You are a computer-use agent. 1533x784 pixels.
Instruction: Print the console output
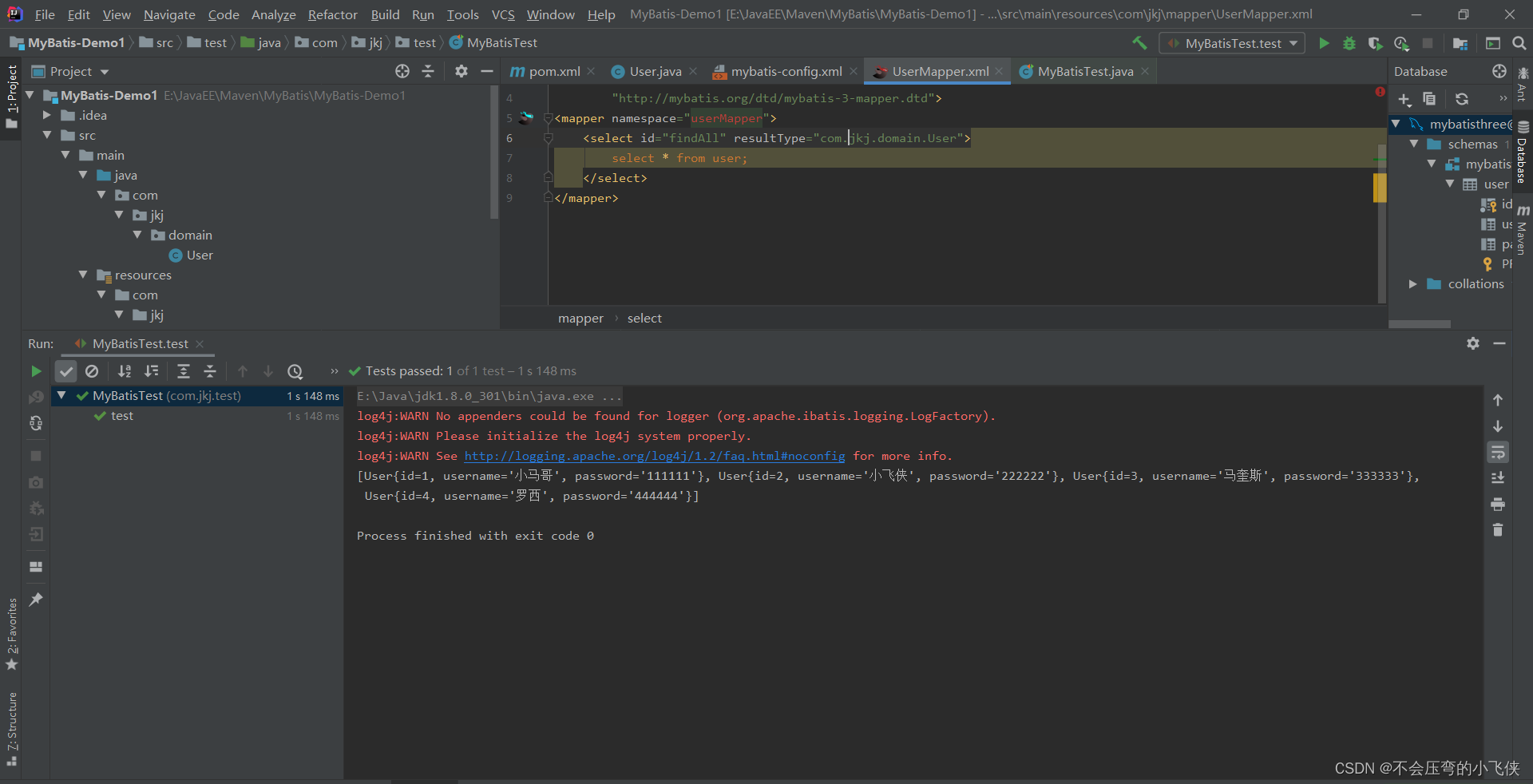[x=1498, y=505]
